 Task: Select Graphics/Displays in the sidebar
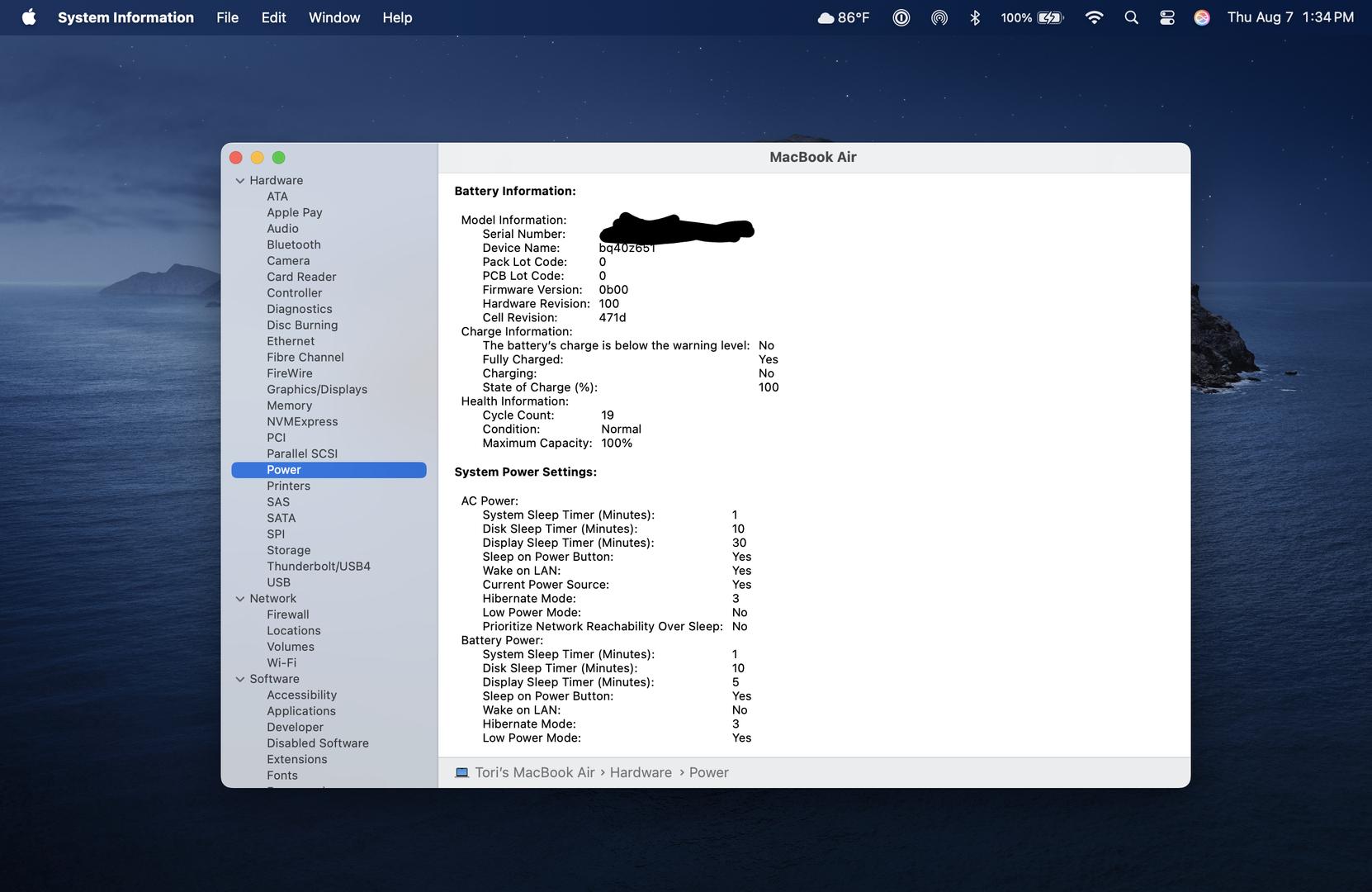(317, 390)
